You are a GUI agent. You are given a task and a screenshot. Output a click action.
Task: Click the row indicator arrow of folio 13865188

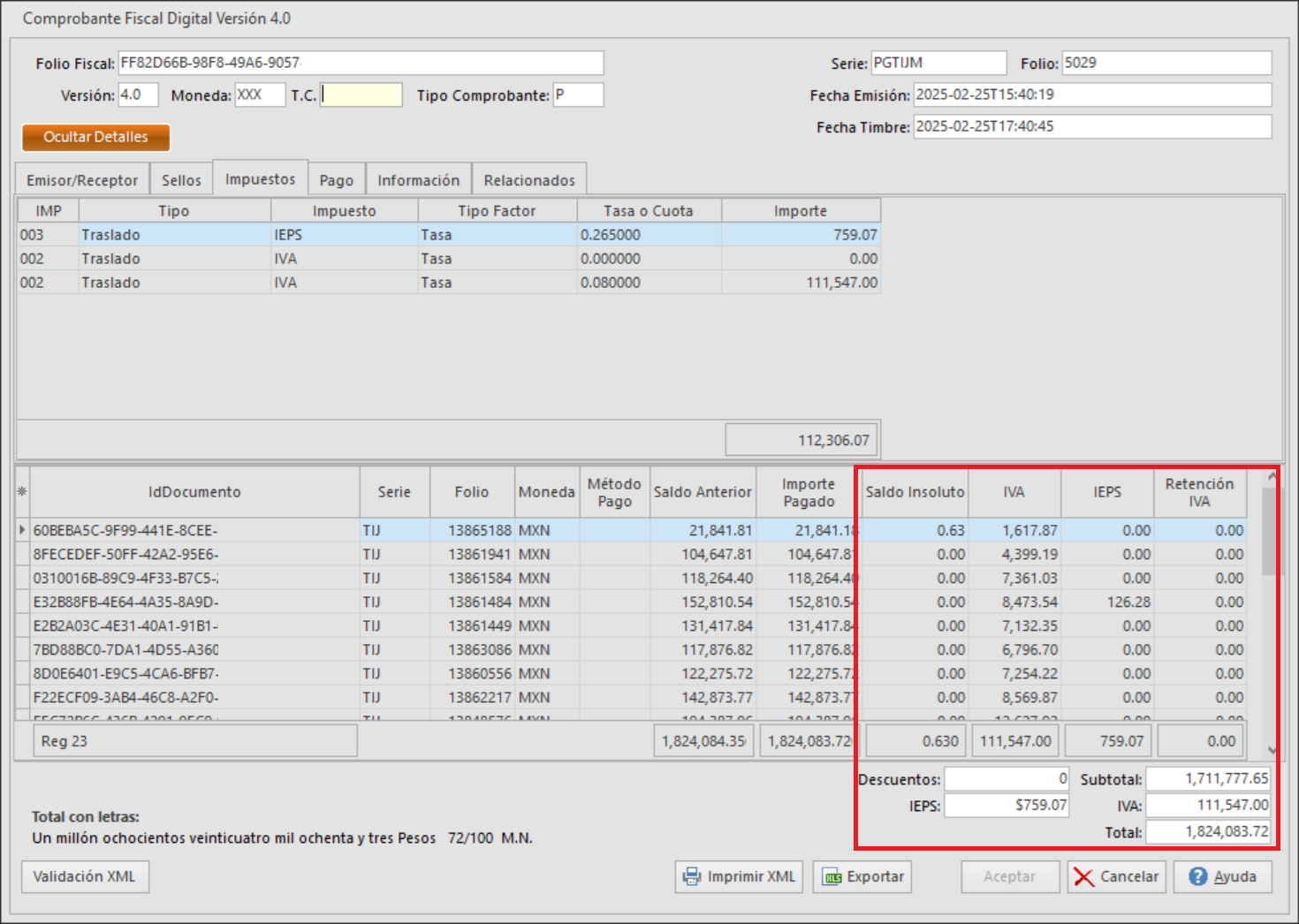coord(22,530)
